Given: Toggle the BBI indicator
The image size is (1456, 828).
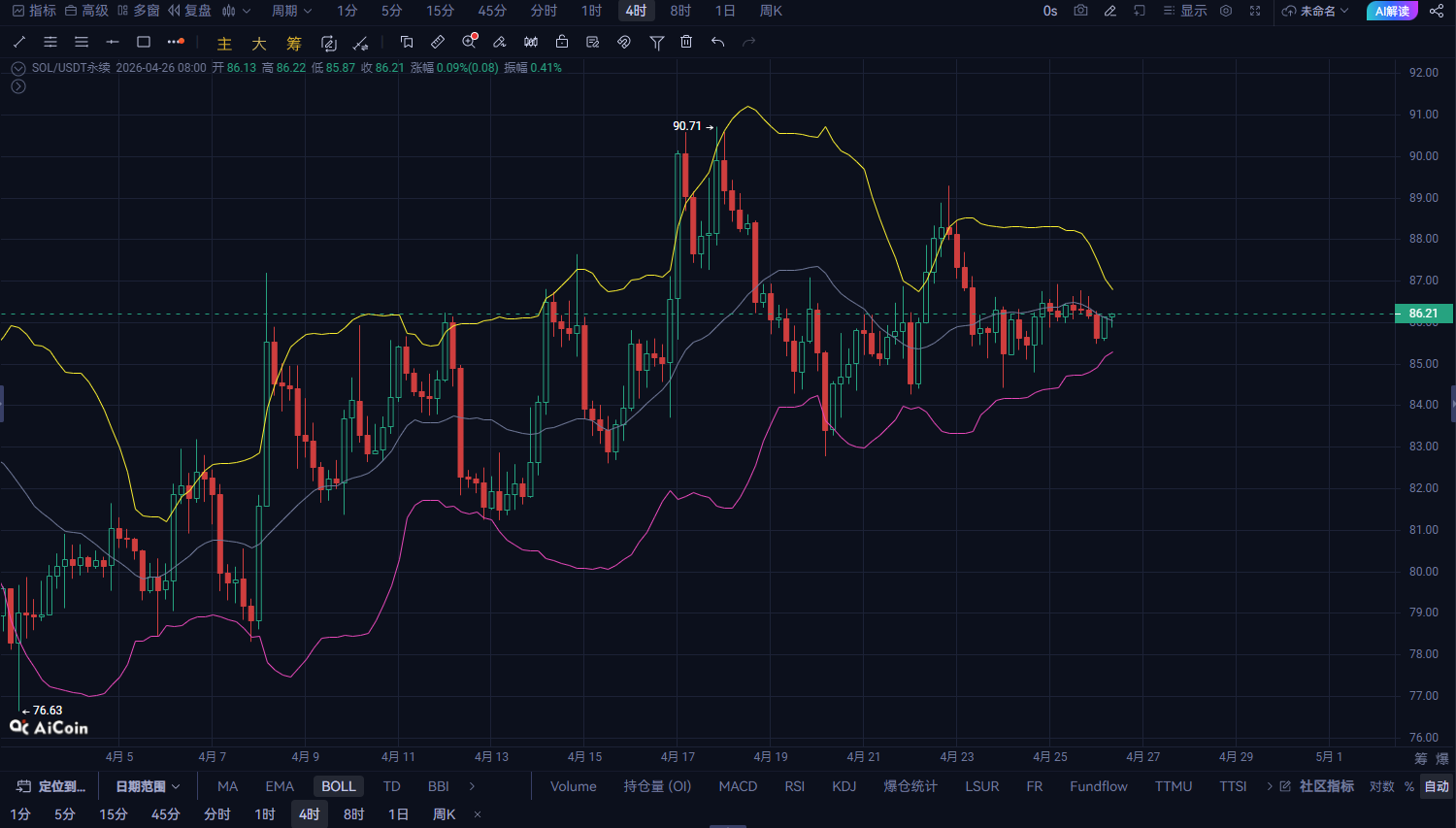Looking at the screenshot, I should pyautogui.click(x=439, y=786).
